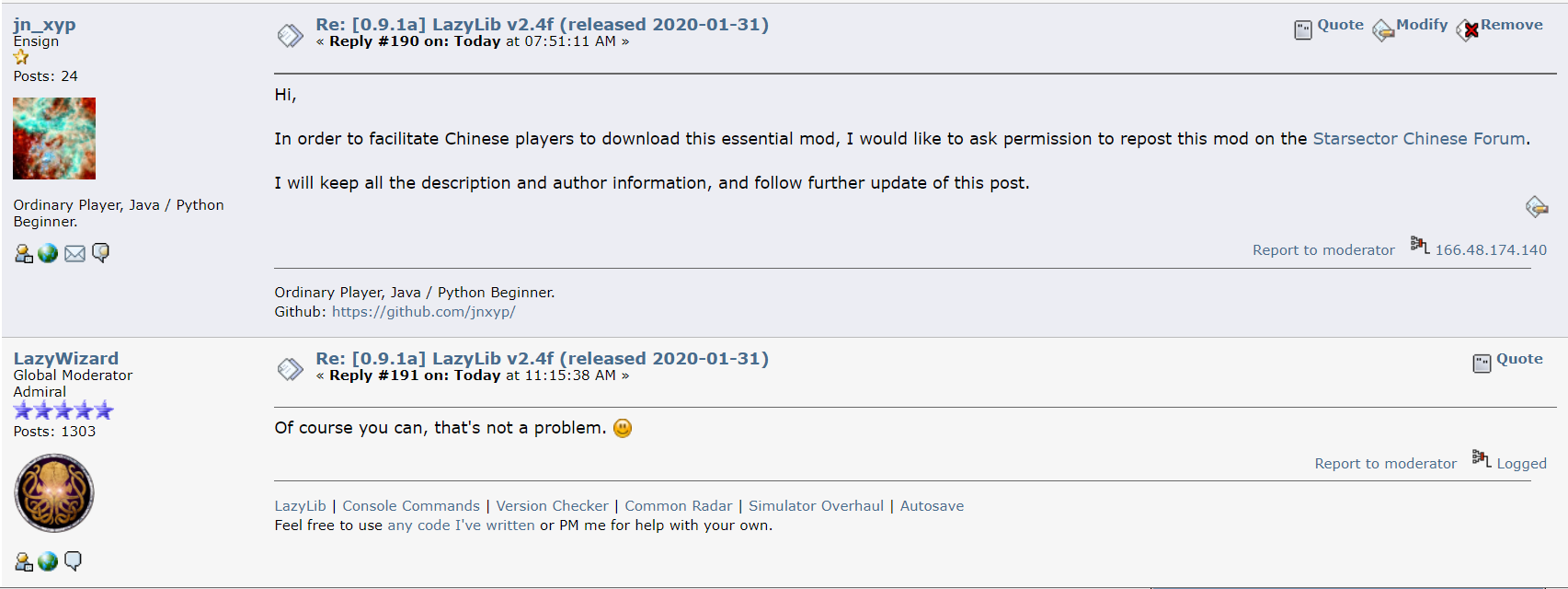Open the Console Commands signature link

point(411,506)
